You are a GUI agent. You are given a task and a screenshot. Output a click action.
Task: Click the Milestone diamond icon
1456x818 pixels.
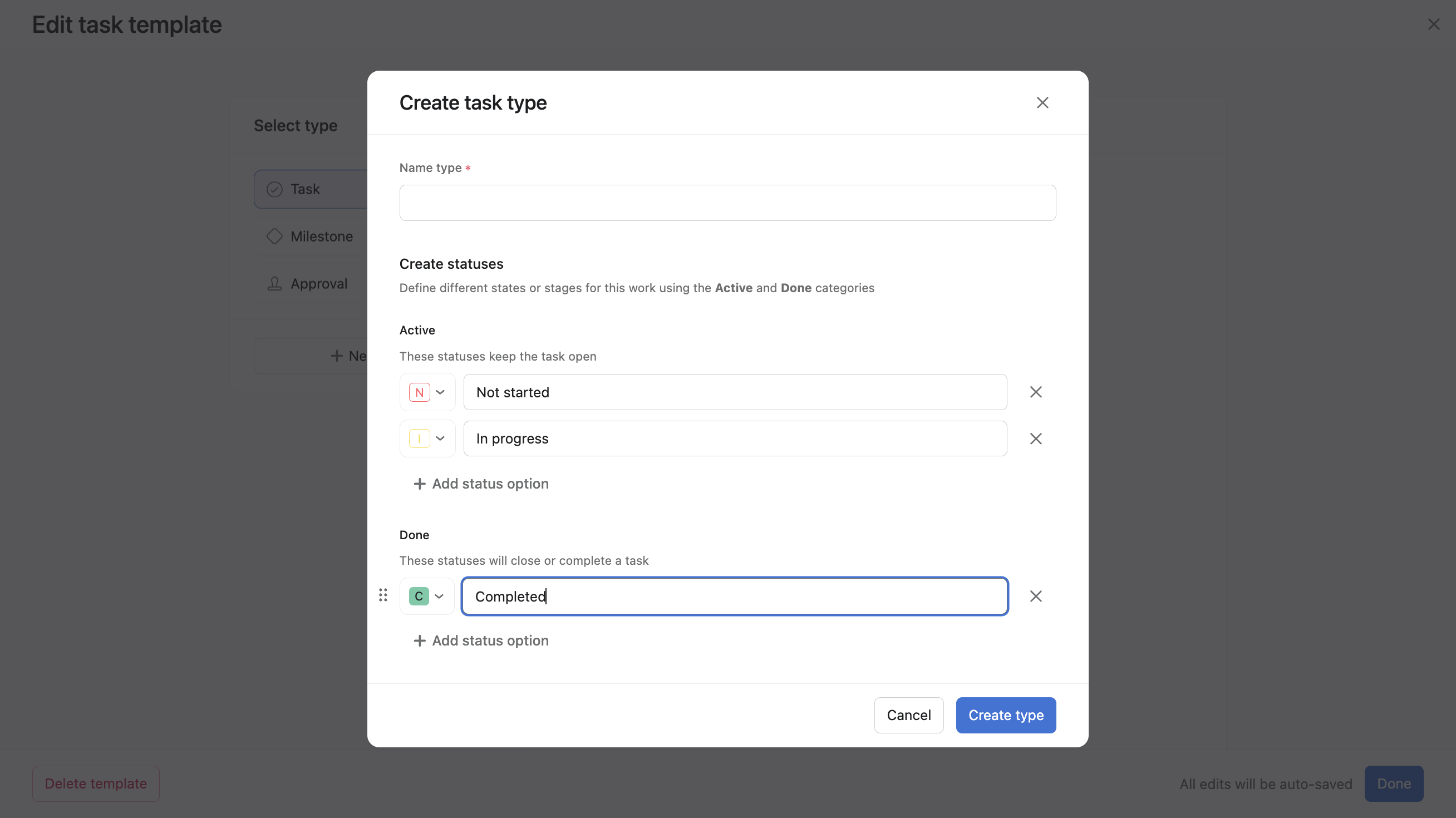(275, 236)
